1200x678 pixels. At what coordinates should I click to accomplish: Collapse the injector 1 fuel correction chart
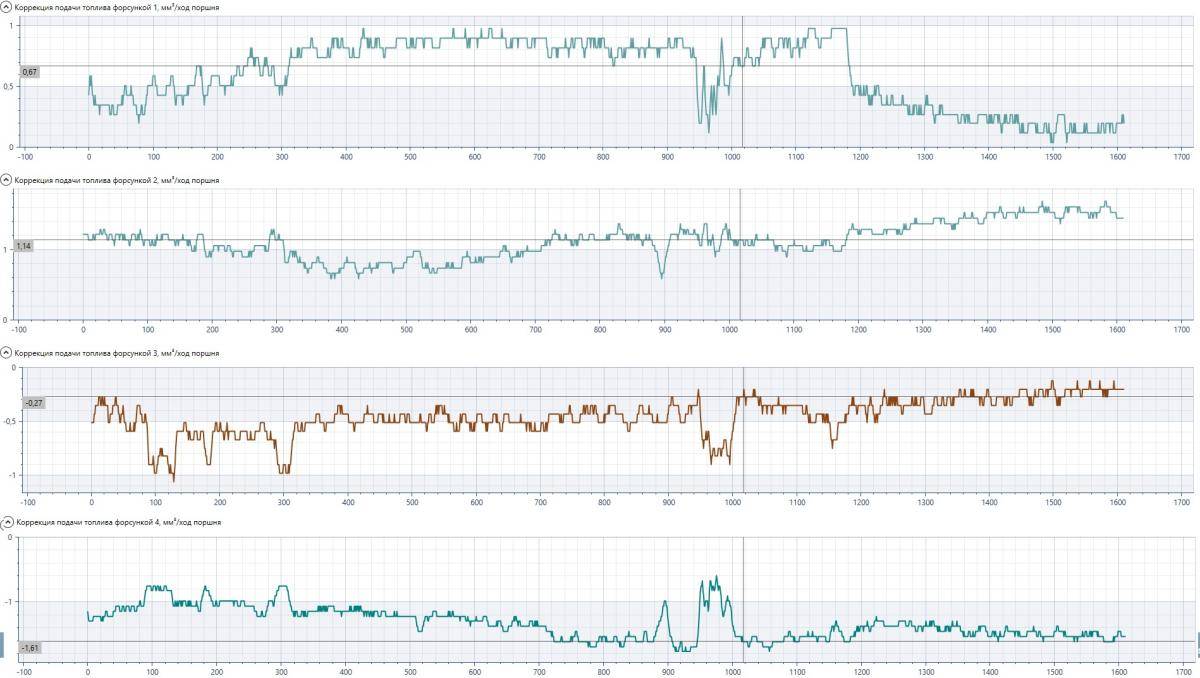(6, 7)
